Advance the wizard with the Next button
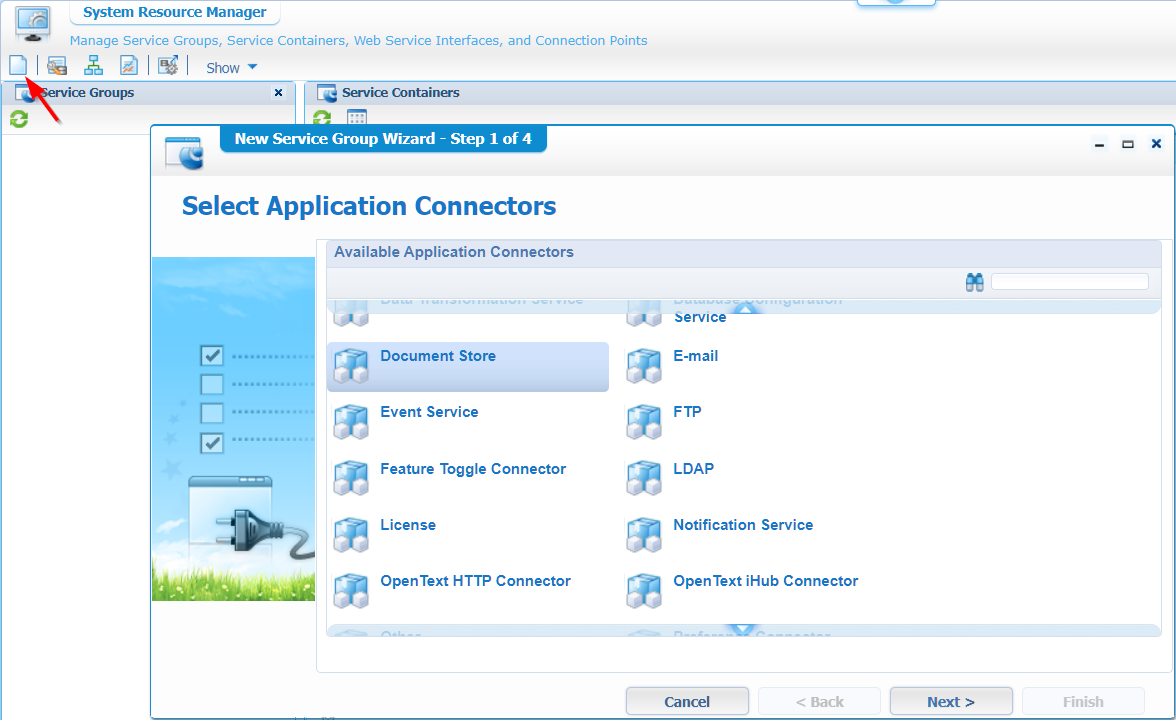 tap(950, 700)
